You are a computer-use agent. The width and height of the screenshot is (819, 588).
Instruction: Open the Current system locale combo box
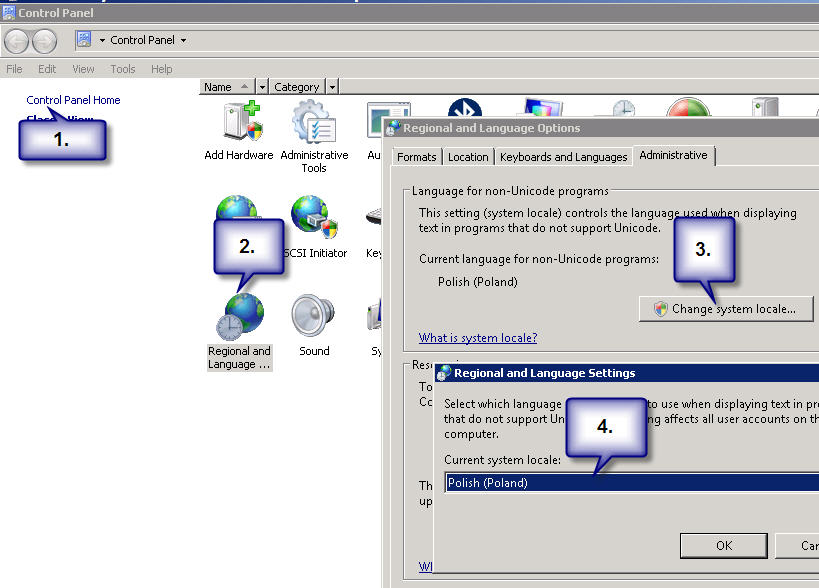click(631, 483)
